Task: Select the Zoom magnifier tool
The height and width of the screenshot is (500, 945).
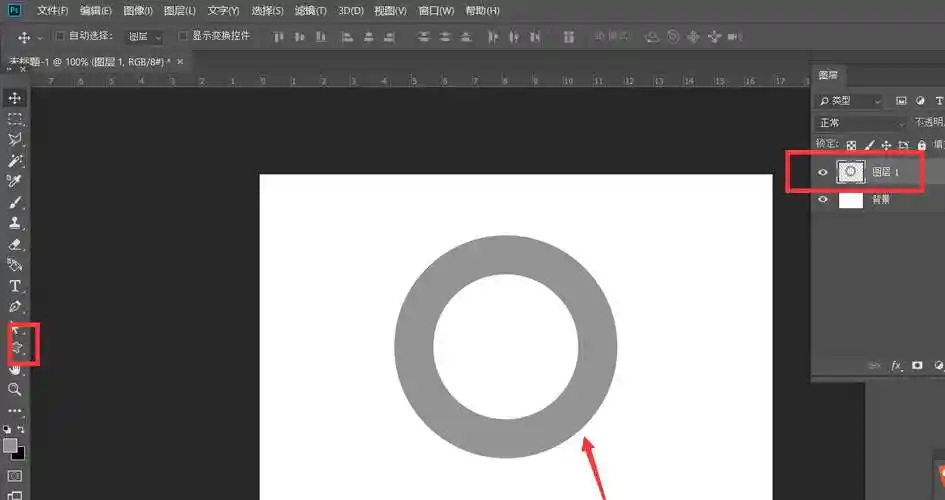Action: 15,389
